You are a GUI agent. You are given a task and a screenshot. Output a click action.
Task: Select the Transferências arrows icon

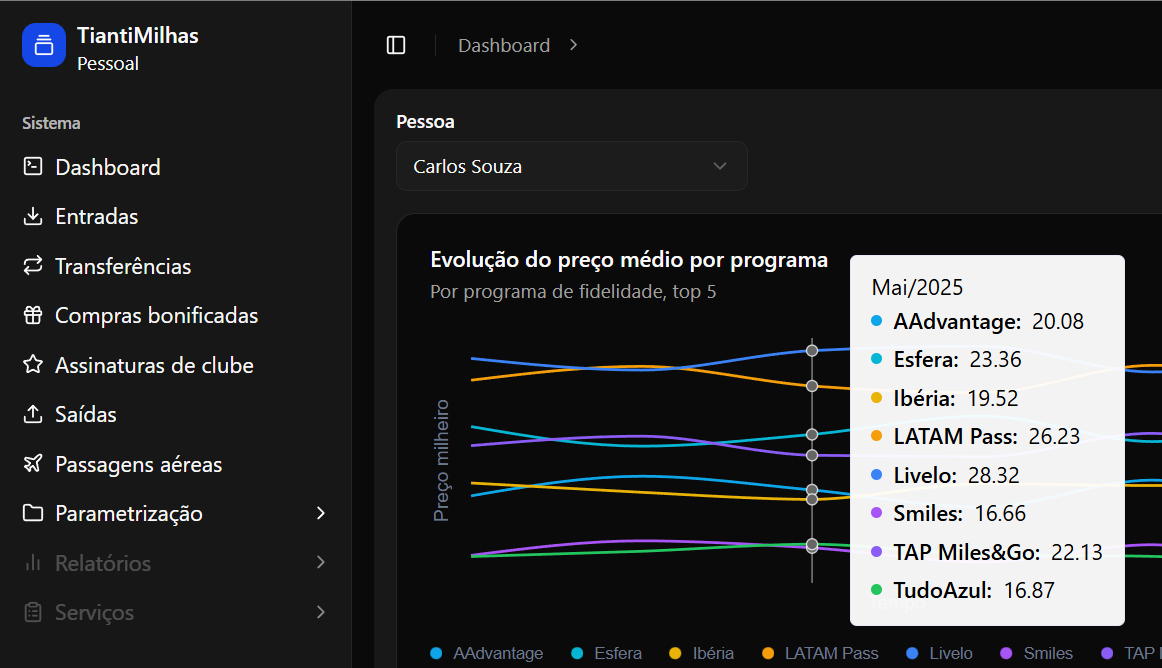pyautogui.click(x=33, y=266)
